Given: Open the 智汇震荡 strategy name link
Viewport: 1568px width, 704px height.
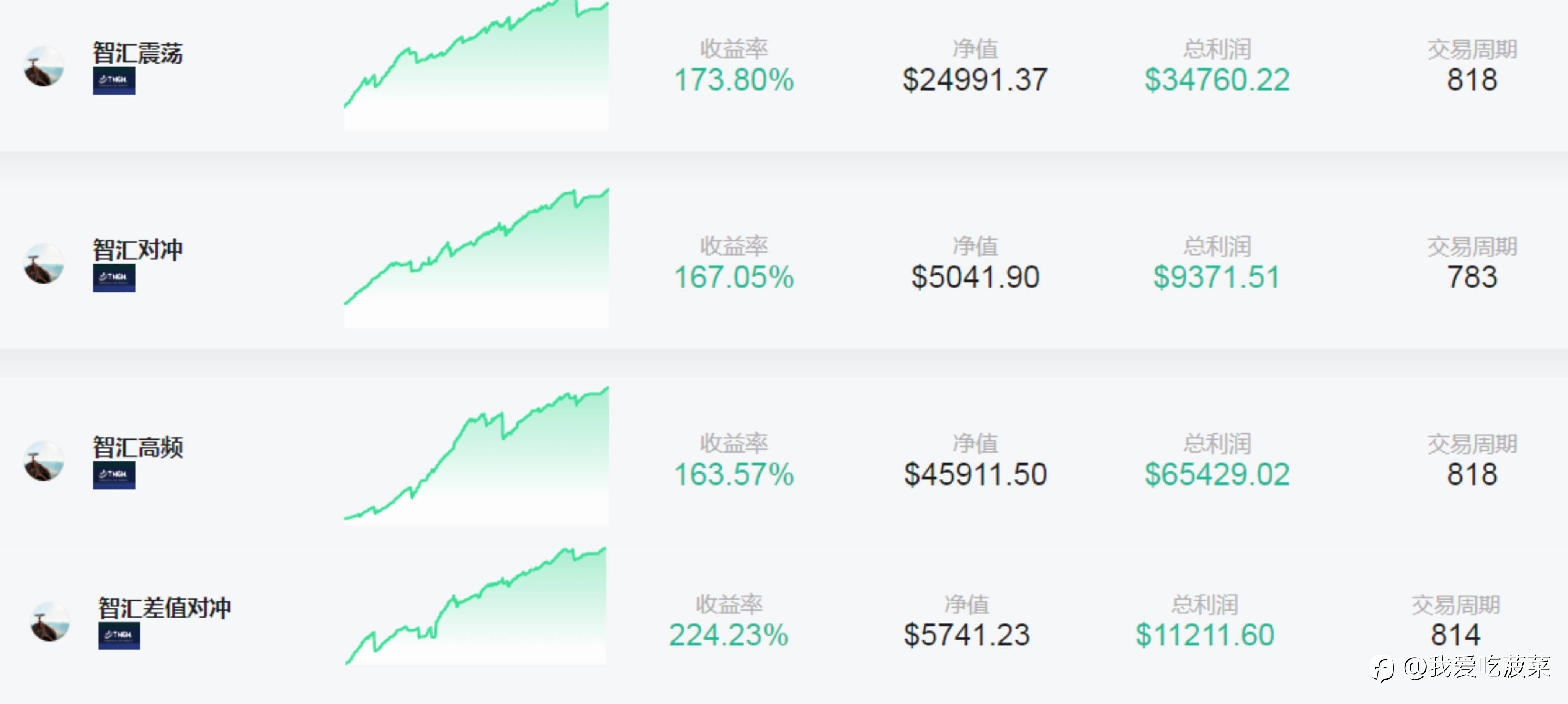Looking at the screenshot, I should (137, 53).
